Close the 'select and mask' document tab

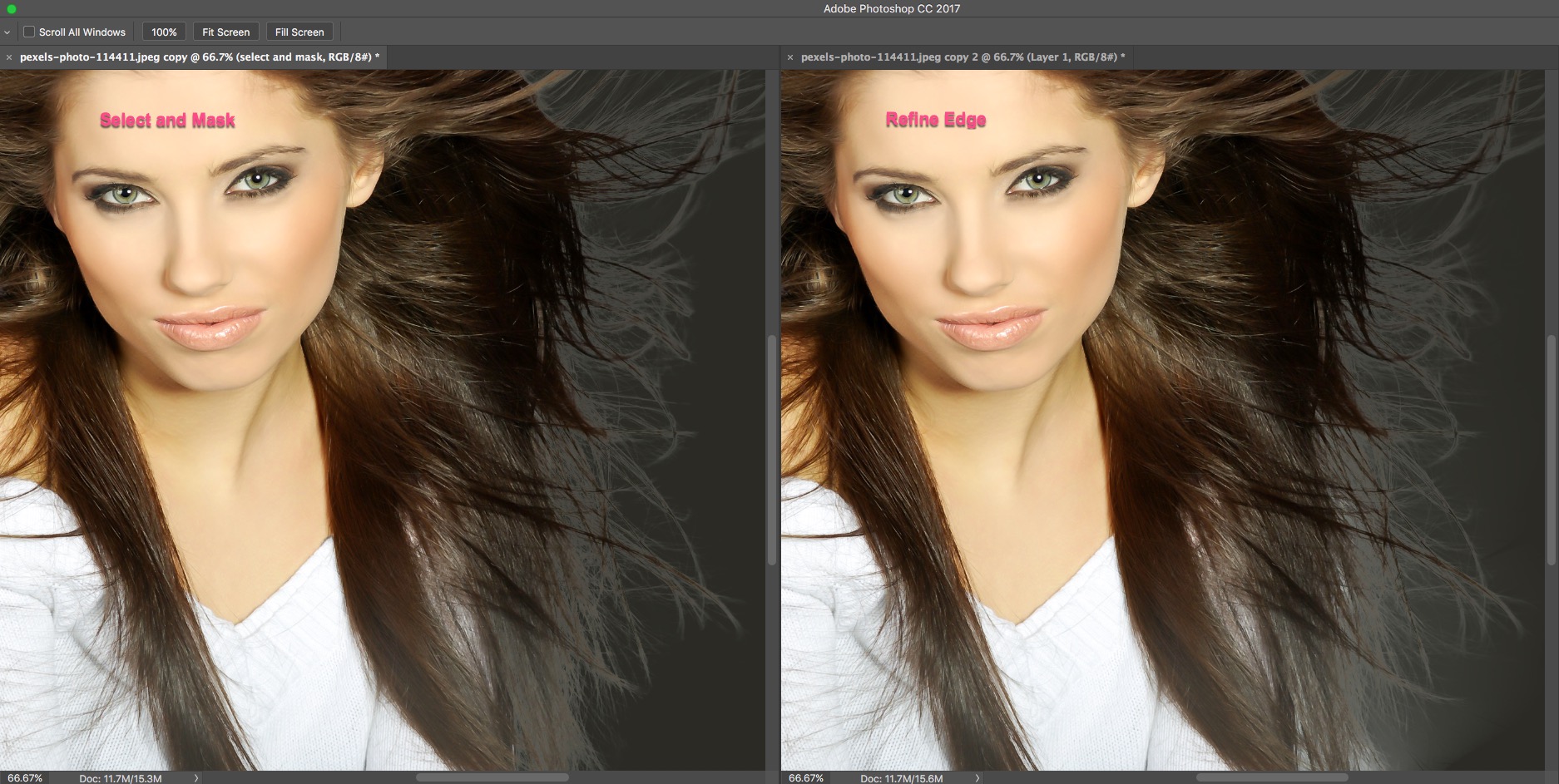coord(9,57)
